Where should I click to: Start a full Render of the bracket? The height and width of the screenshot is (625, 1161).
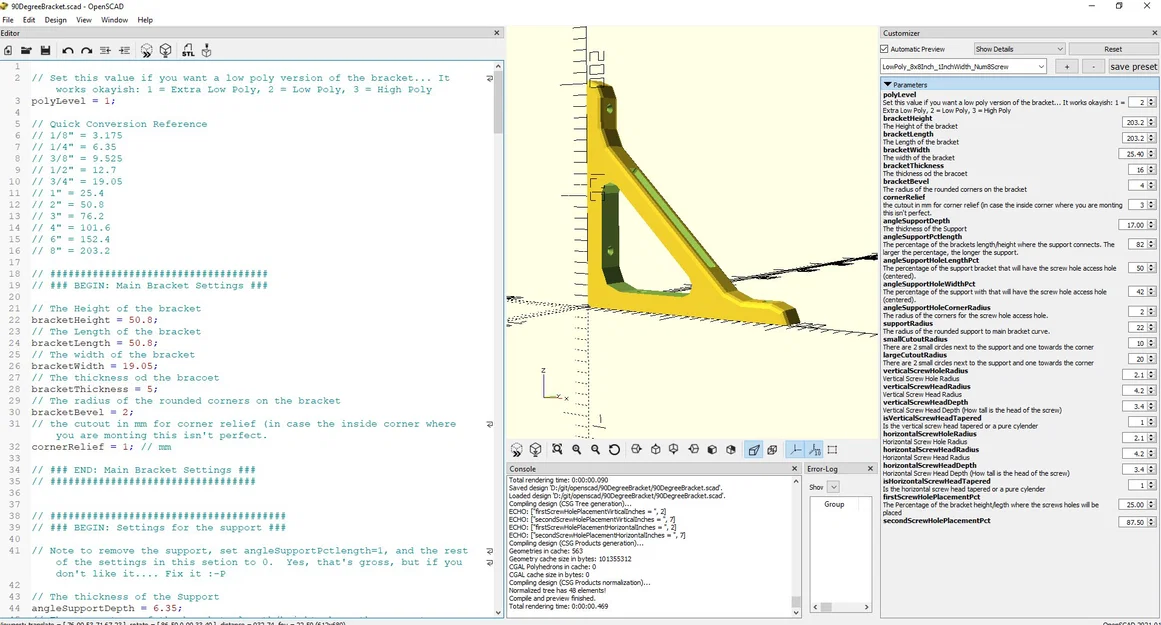pos(165,50)
